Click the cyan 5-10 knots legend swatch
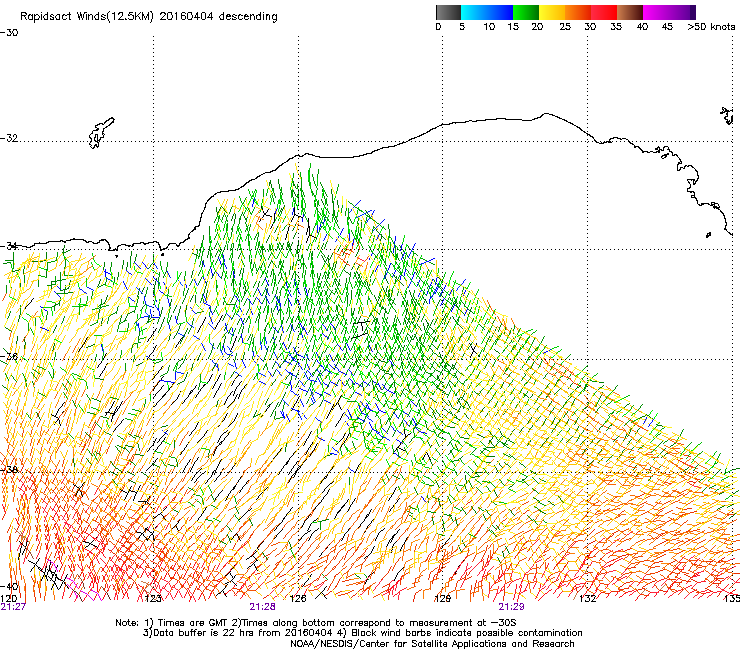The width and height of the screenshot is (740, 650). 474,12
